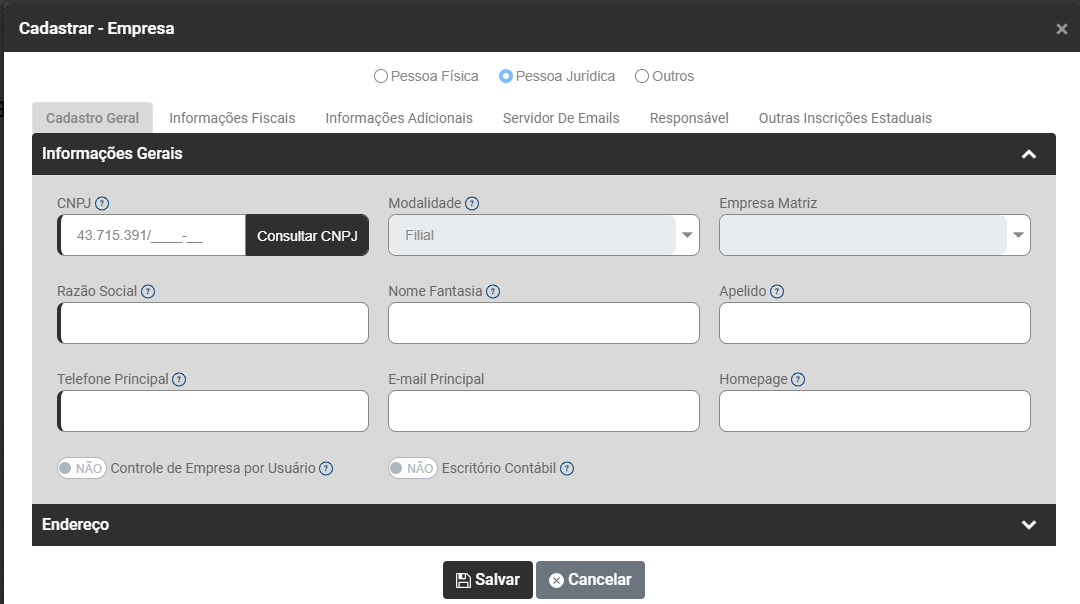Viewport: 1080px width, 604px height.
Task: Switch to the Informações Fiscais tab
Action: (x=232, y=118)
